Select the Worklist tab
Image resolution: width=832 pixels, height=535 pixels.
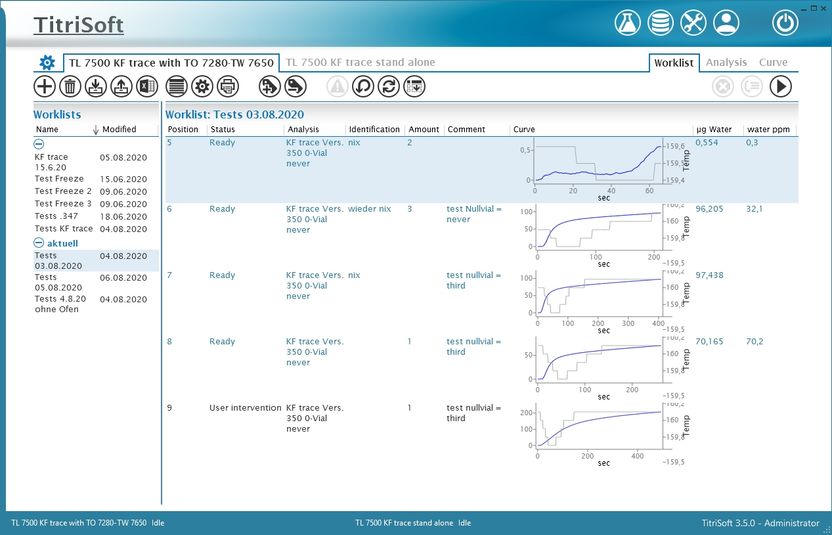tap(674, 63)
